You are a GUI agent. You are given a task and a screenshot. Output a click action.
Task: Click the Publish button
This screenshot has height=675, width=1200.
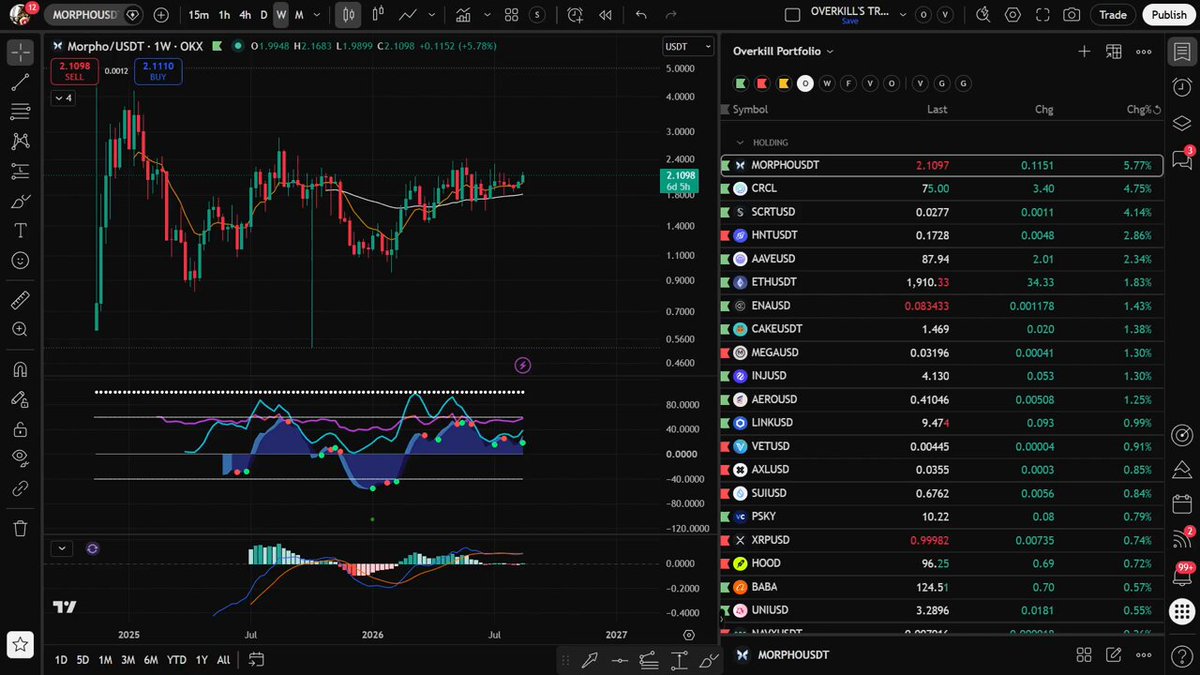tap(1168, 15)
